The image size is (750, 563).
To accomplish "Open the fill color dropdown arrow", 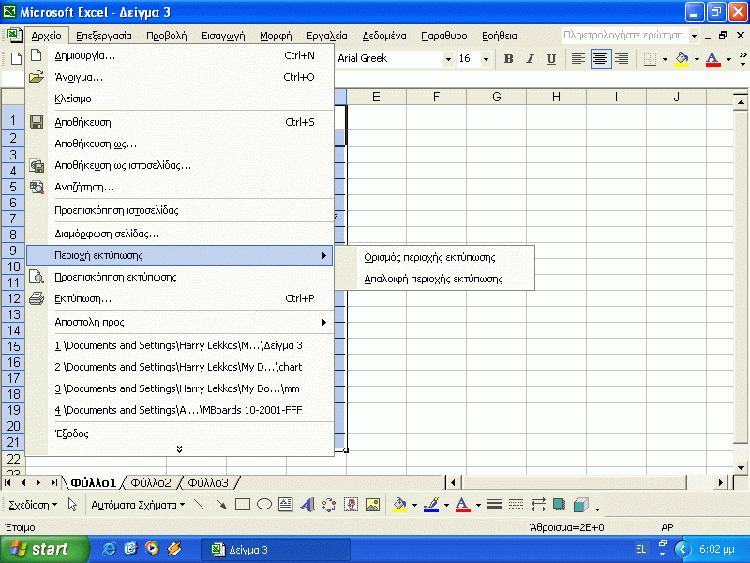I will [x=696, y=59].
